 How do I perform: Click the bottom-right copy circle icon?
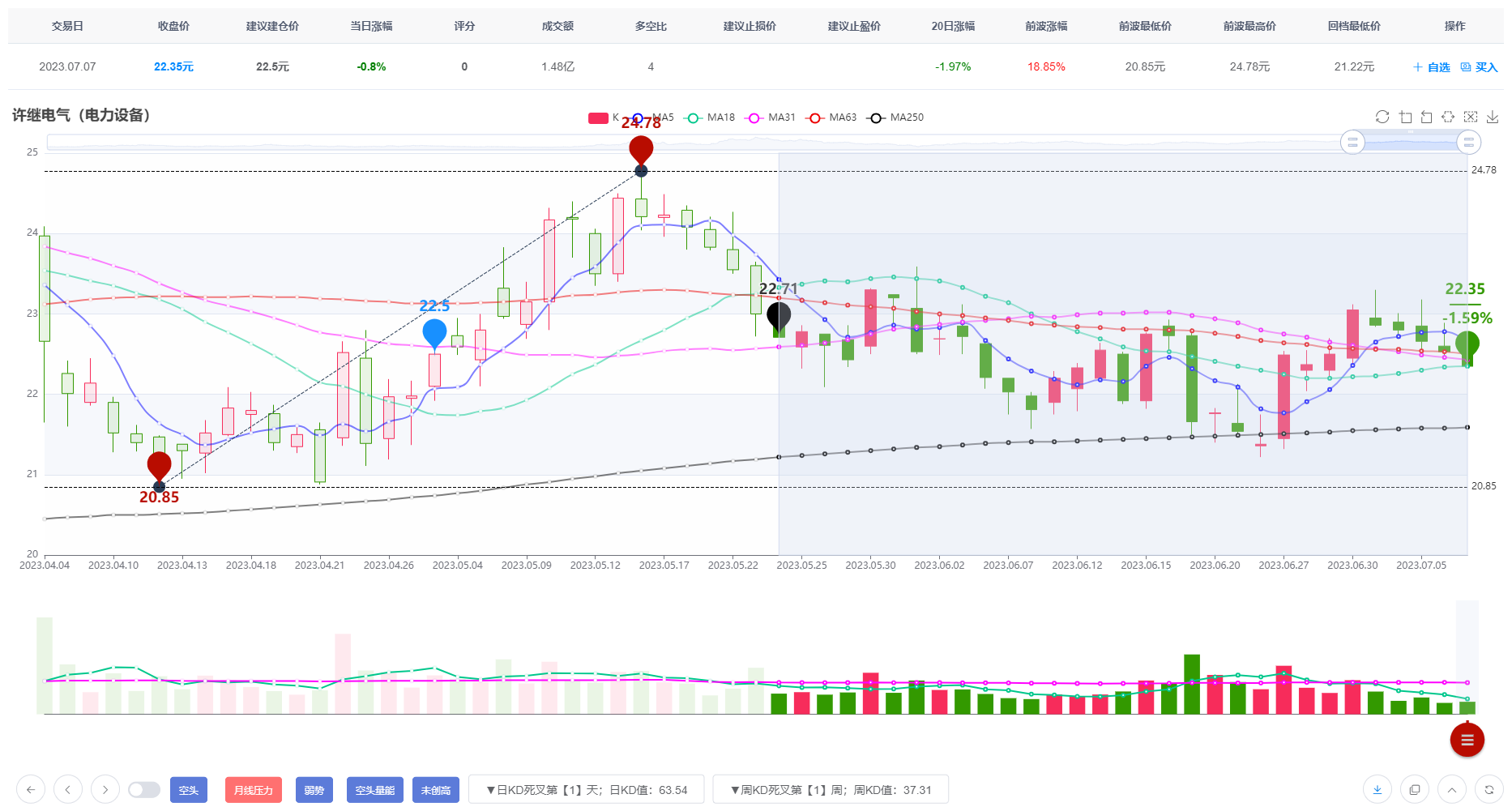click(1415, 789)
